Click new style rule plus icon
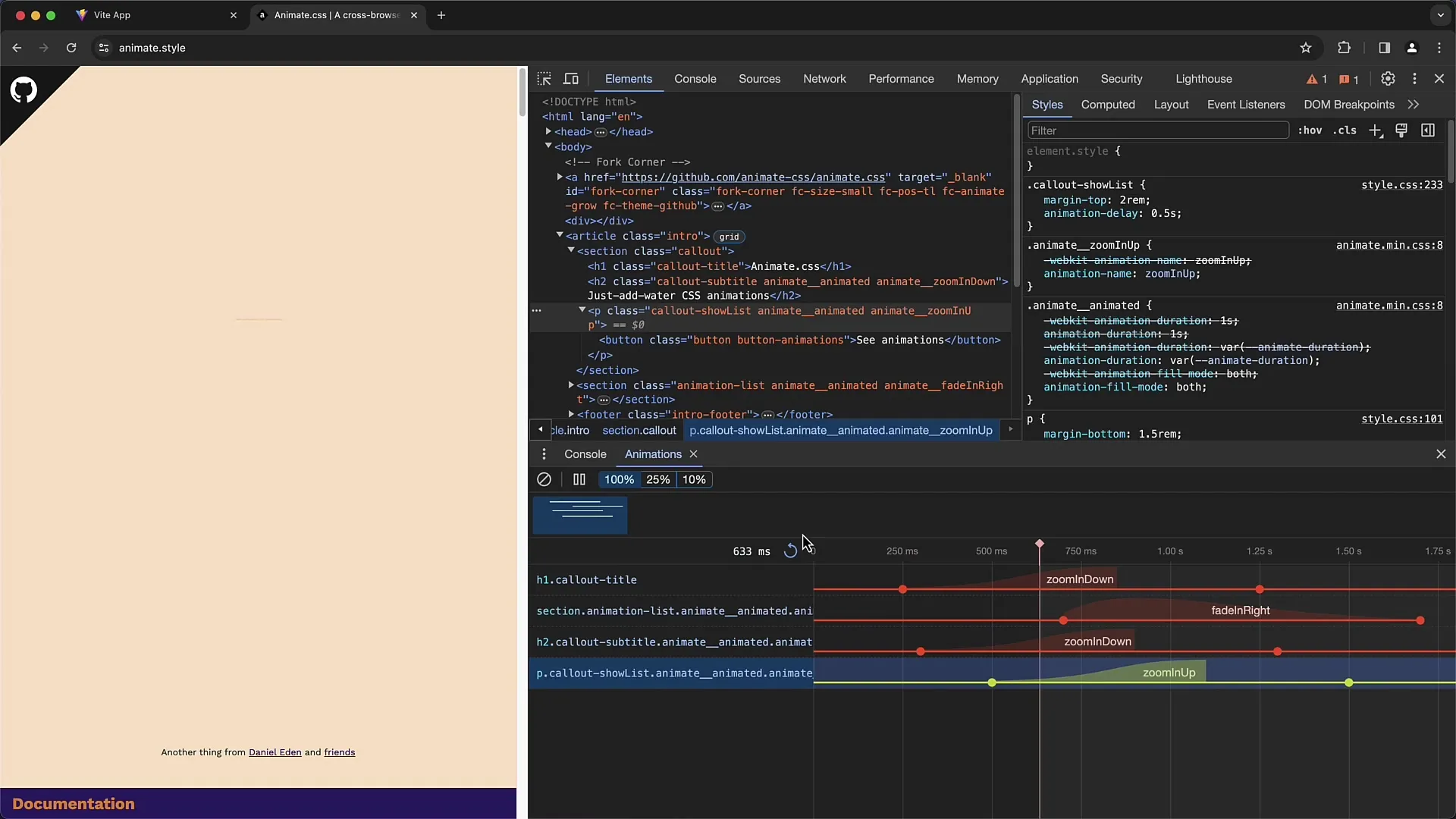This screenshot has height=819, width=1456. pos(1375,130)
